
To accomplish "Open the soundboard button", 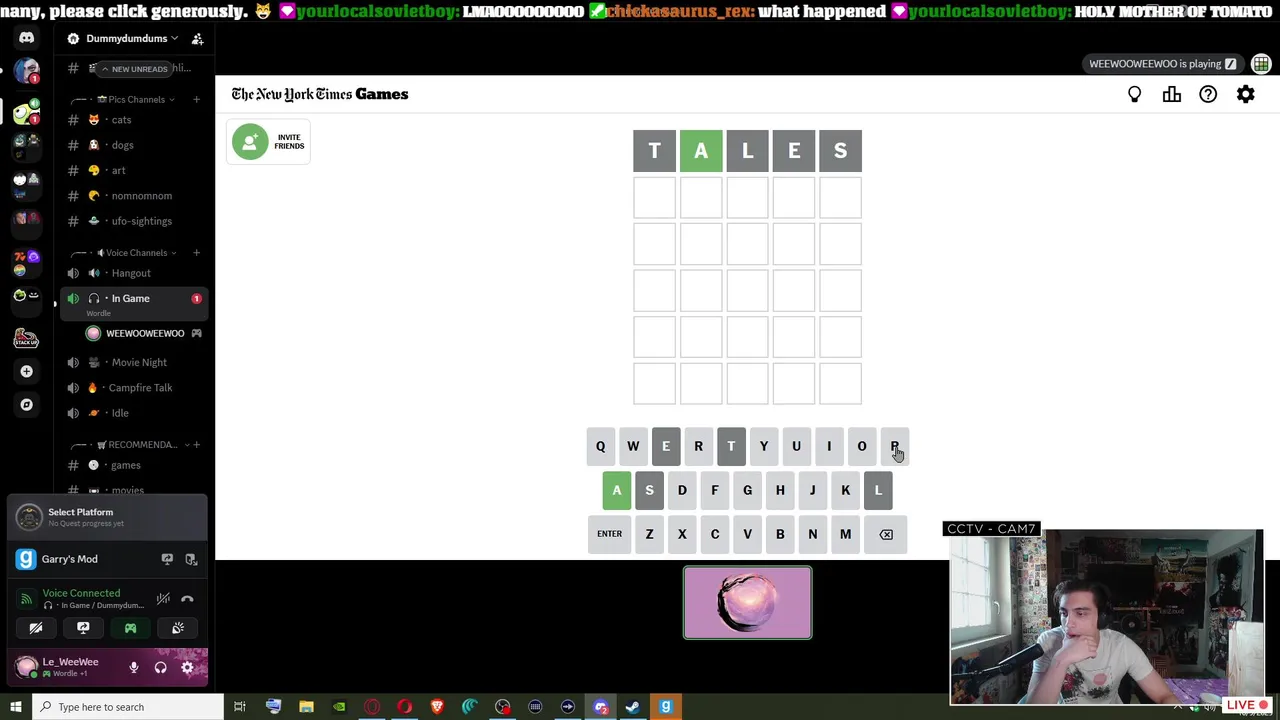I will (178, 628).
